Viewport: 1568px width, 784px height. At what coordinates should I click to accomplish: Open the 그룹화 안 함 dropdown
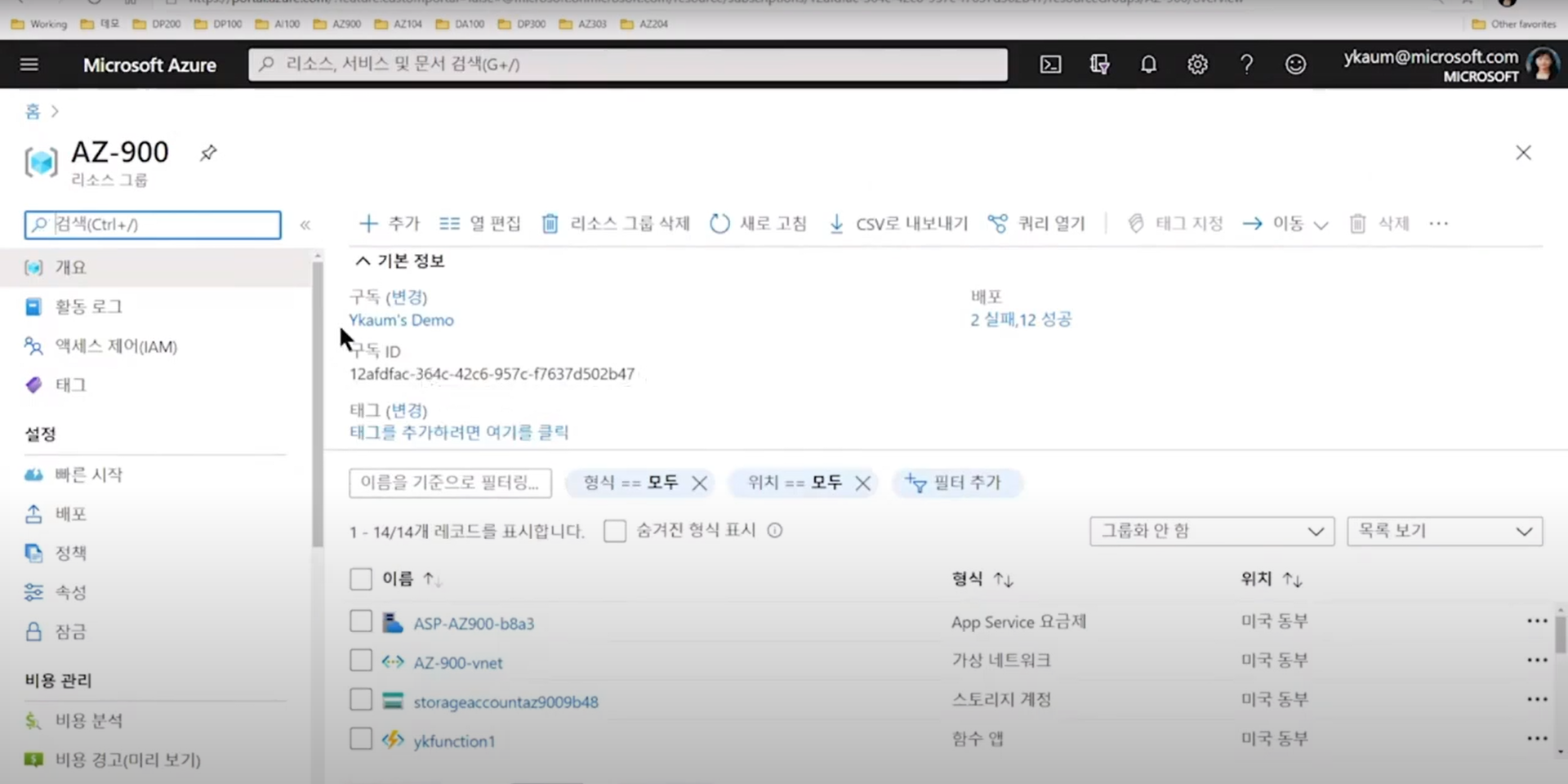point(1212,531)
